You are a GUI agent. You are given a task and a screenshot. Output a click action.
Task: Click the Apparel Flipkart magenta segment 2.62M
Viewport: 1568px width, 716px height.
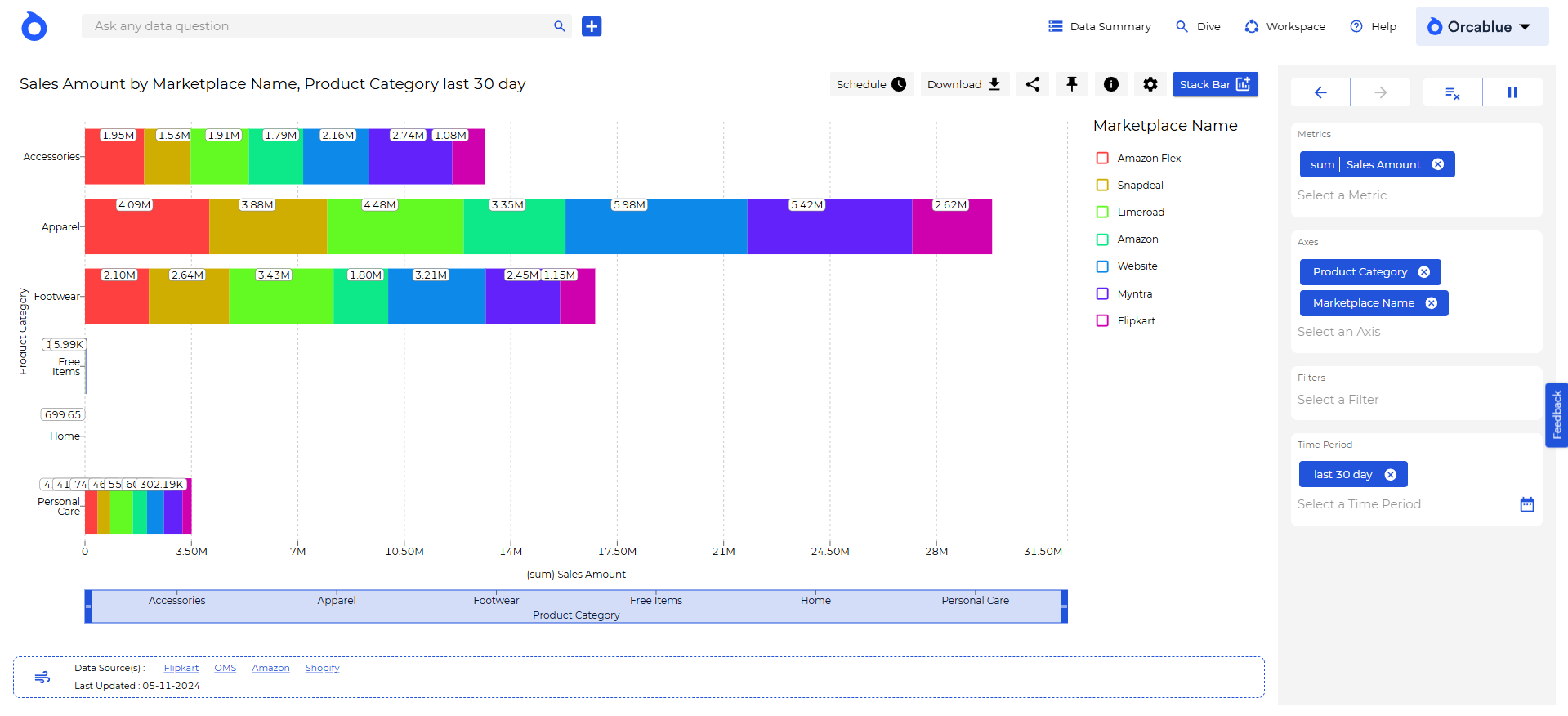(x=952, y=226)
